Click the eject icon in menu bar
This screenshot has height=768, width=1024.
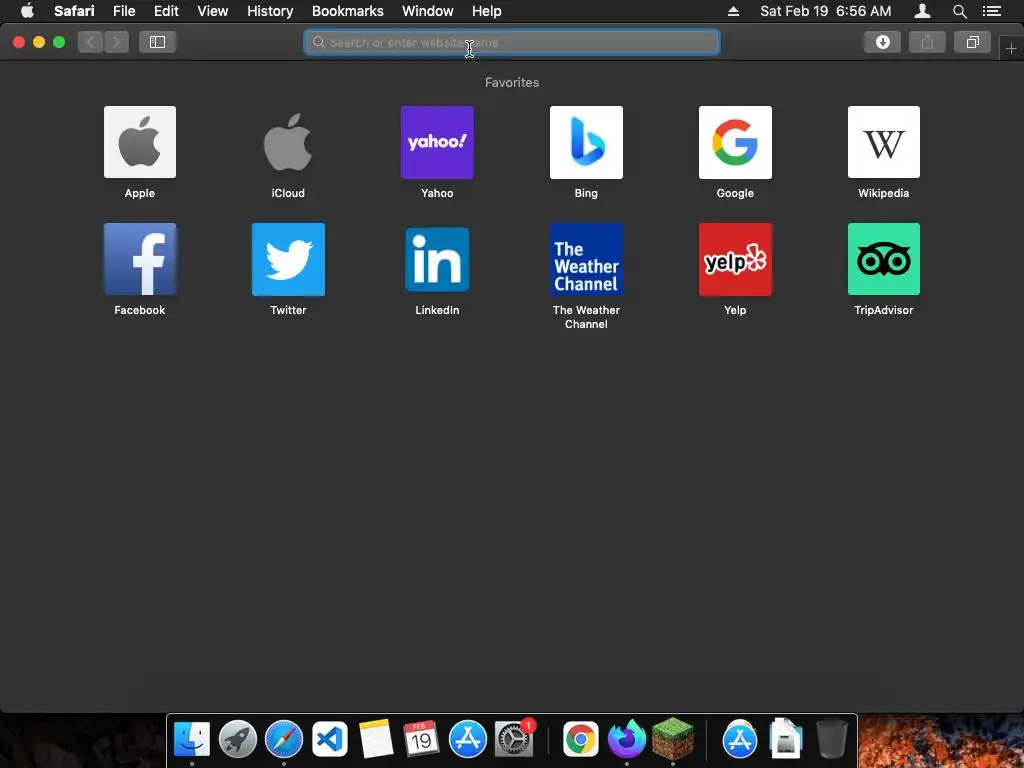(x=733, y=11)
